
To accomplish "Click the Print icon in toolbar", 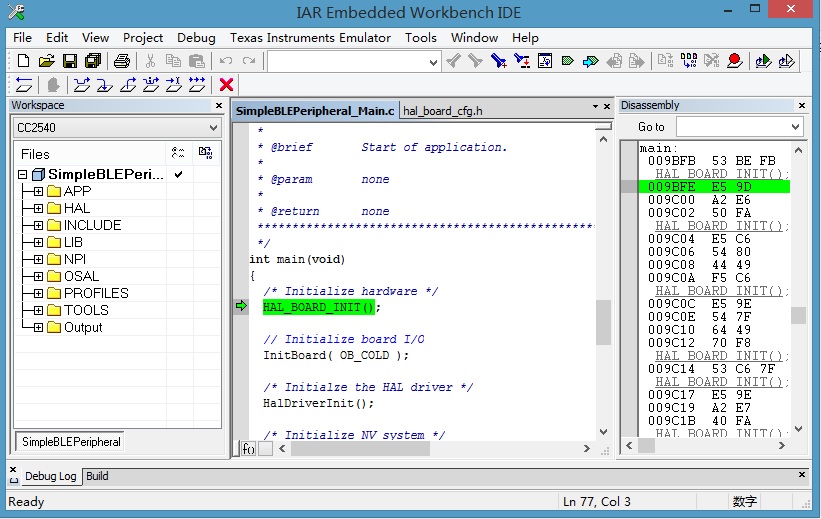I will (x=122, y=61).
